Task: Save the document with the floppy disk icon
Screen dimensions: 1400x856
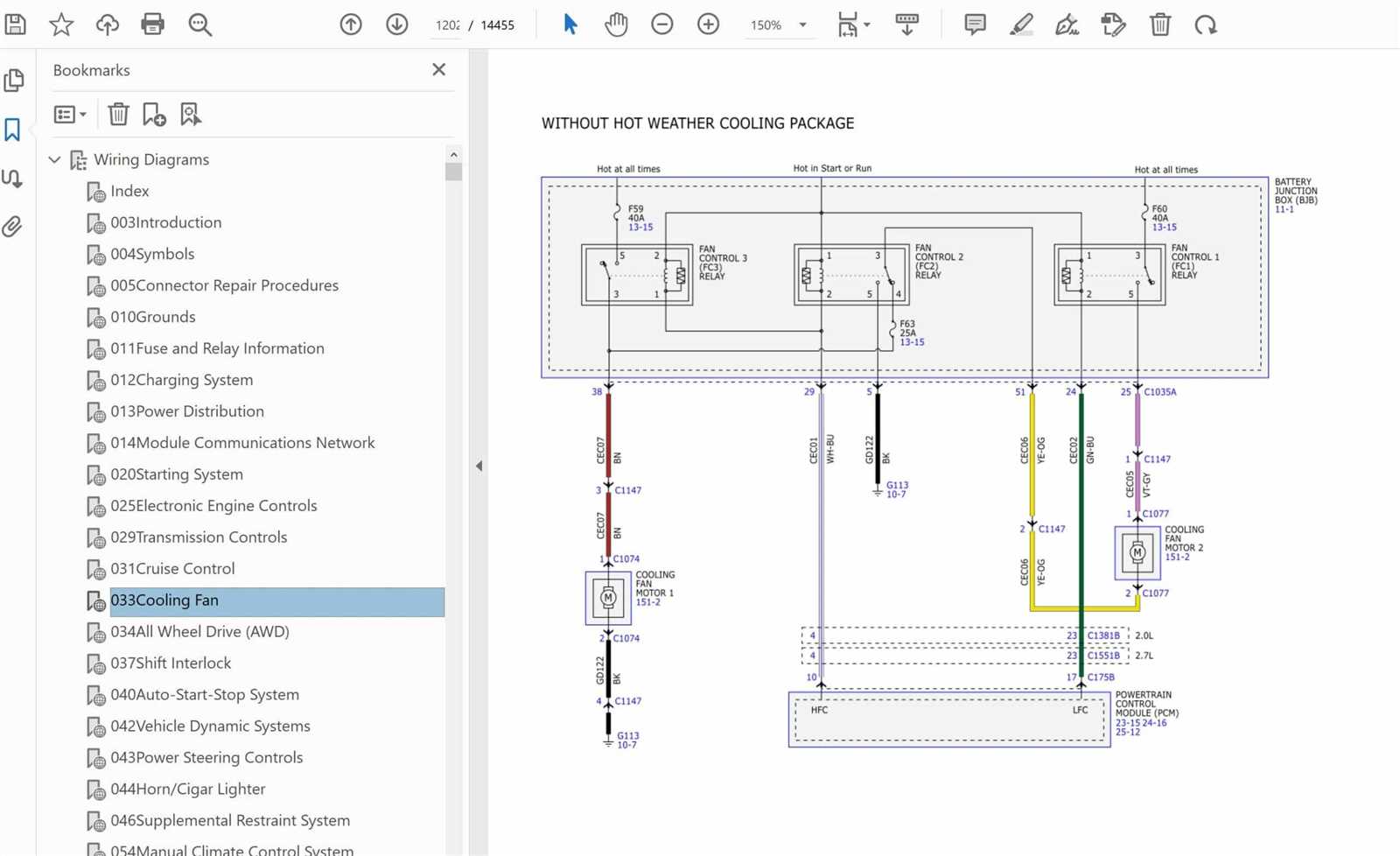Action: 15,25
